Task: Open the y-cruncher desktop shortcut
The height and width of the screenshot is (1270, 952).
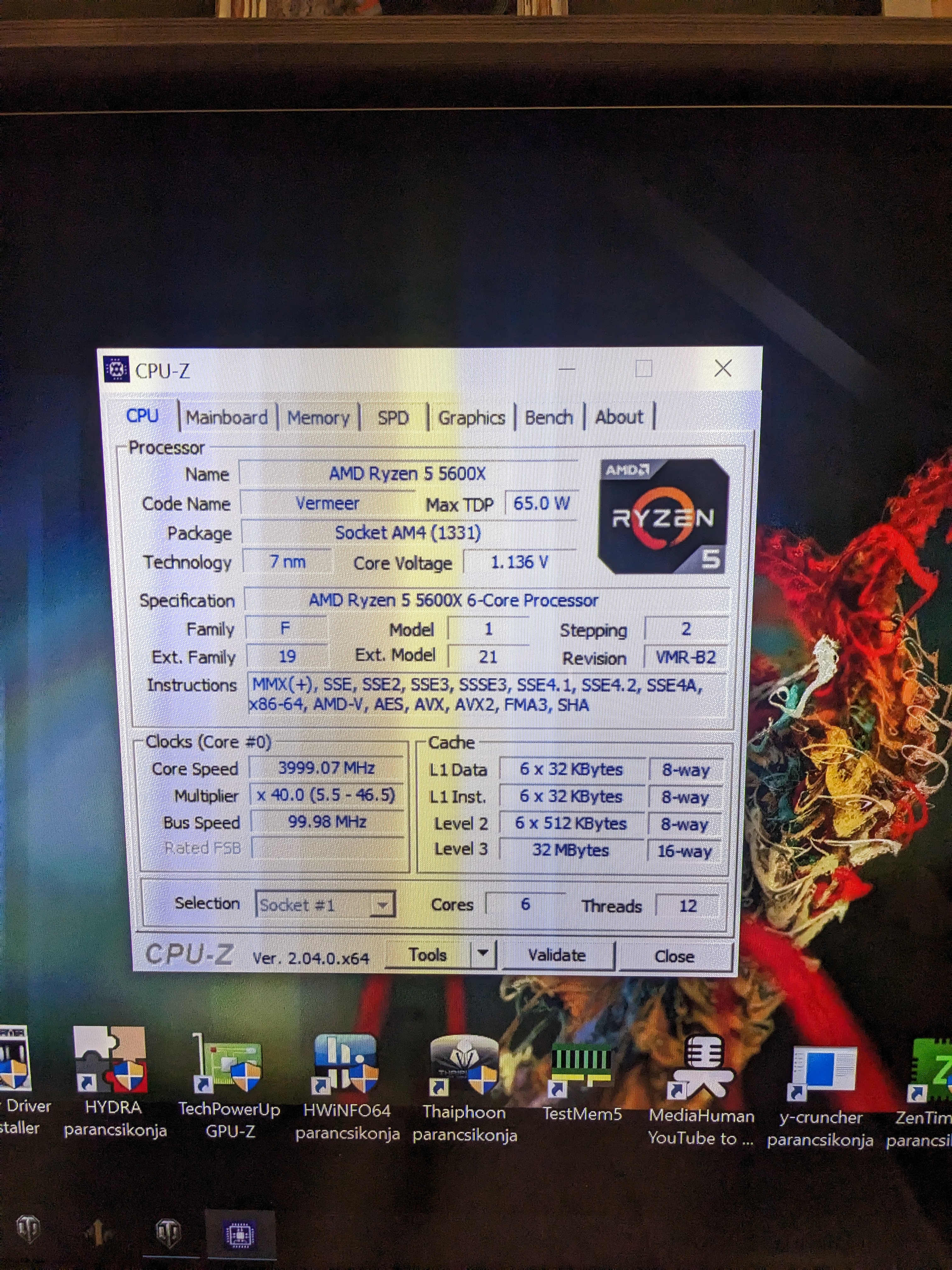Action: coord(821,1071)
